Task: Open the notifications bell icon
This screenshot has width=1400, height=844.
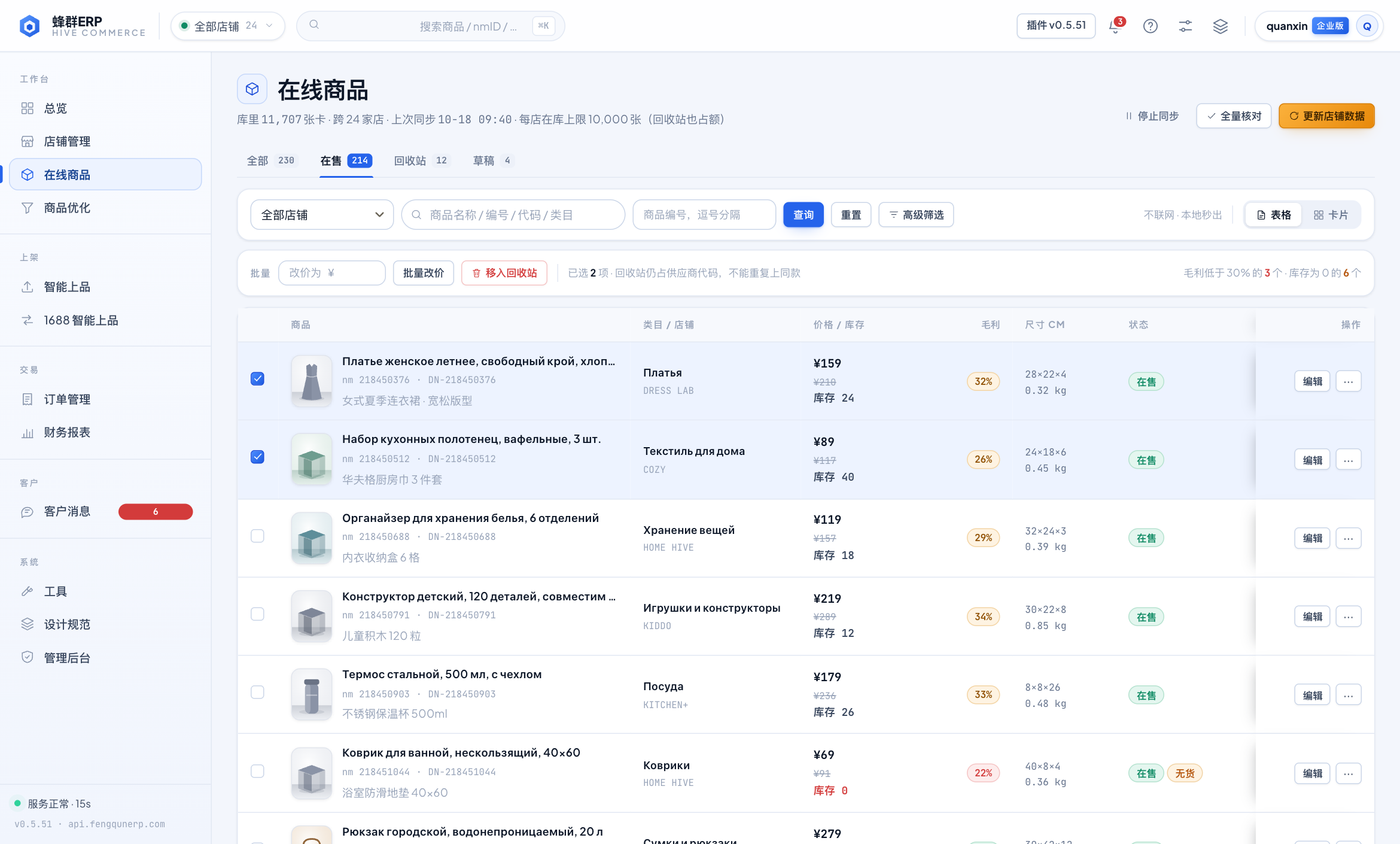Action: tap(1116, 26)
